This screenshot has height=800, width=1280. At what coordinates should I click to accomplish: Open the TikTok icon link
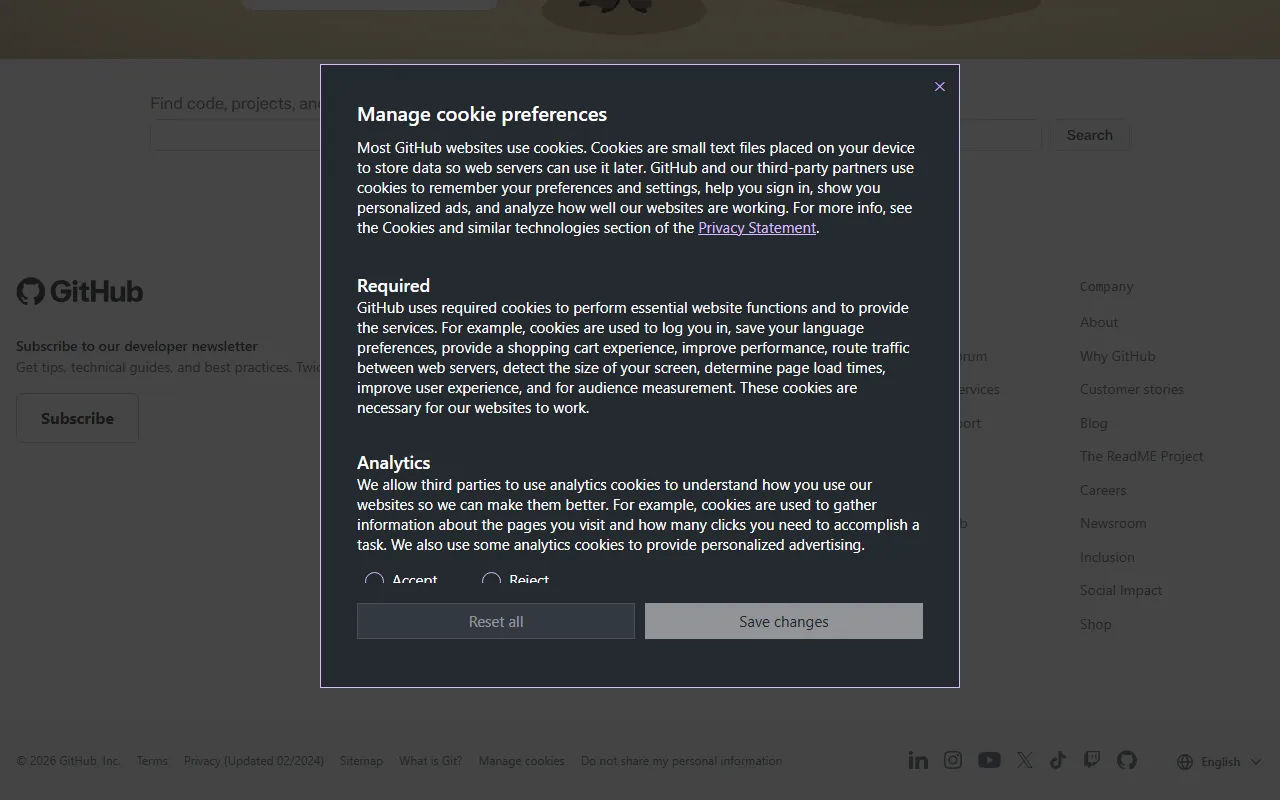1058,761
